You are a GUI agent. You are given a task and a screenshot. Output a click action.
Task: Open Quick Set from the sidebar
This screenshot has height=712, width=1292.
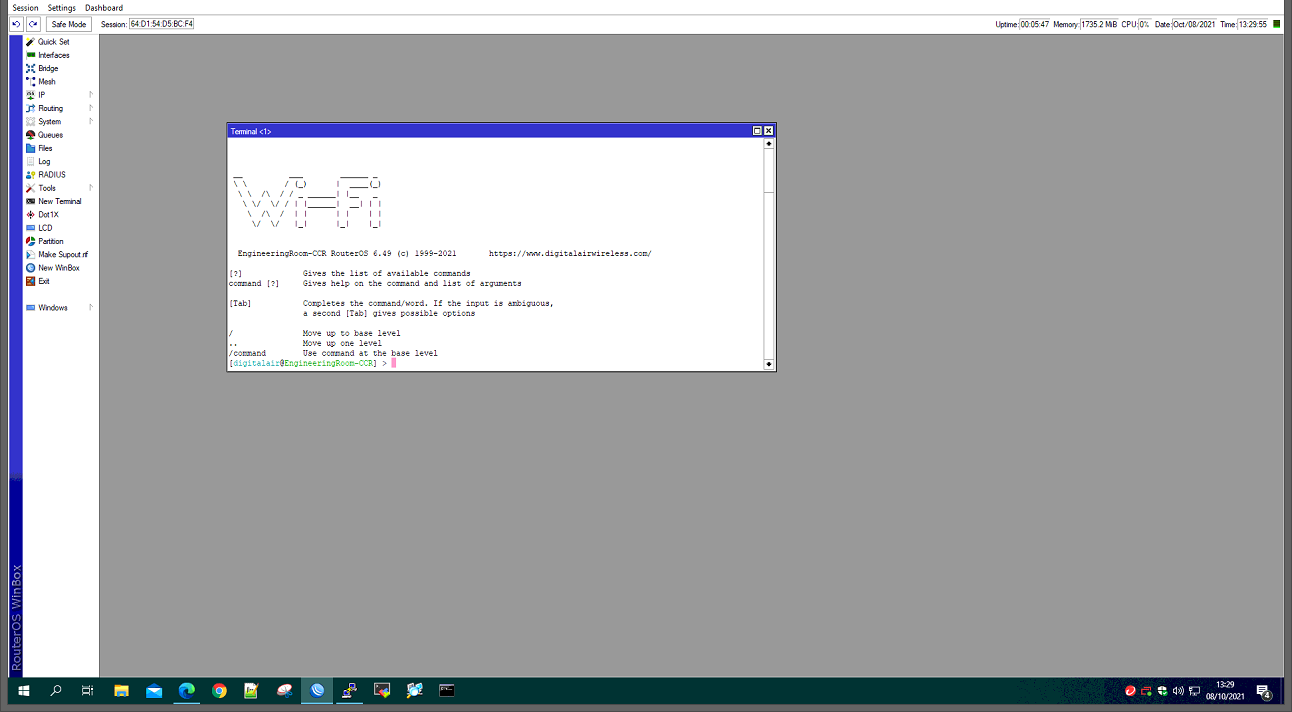(x=53, y=42)
